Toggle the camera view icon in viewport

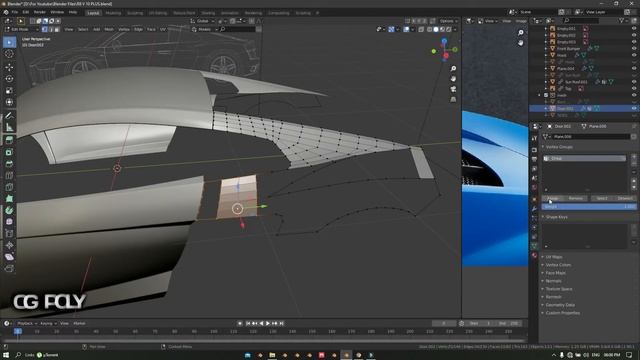[x=453, y=89]
